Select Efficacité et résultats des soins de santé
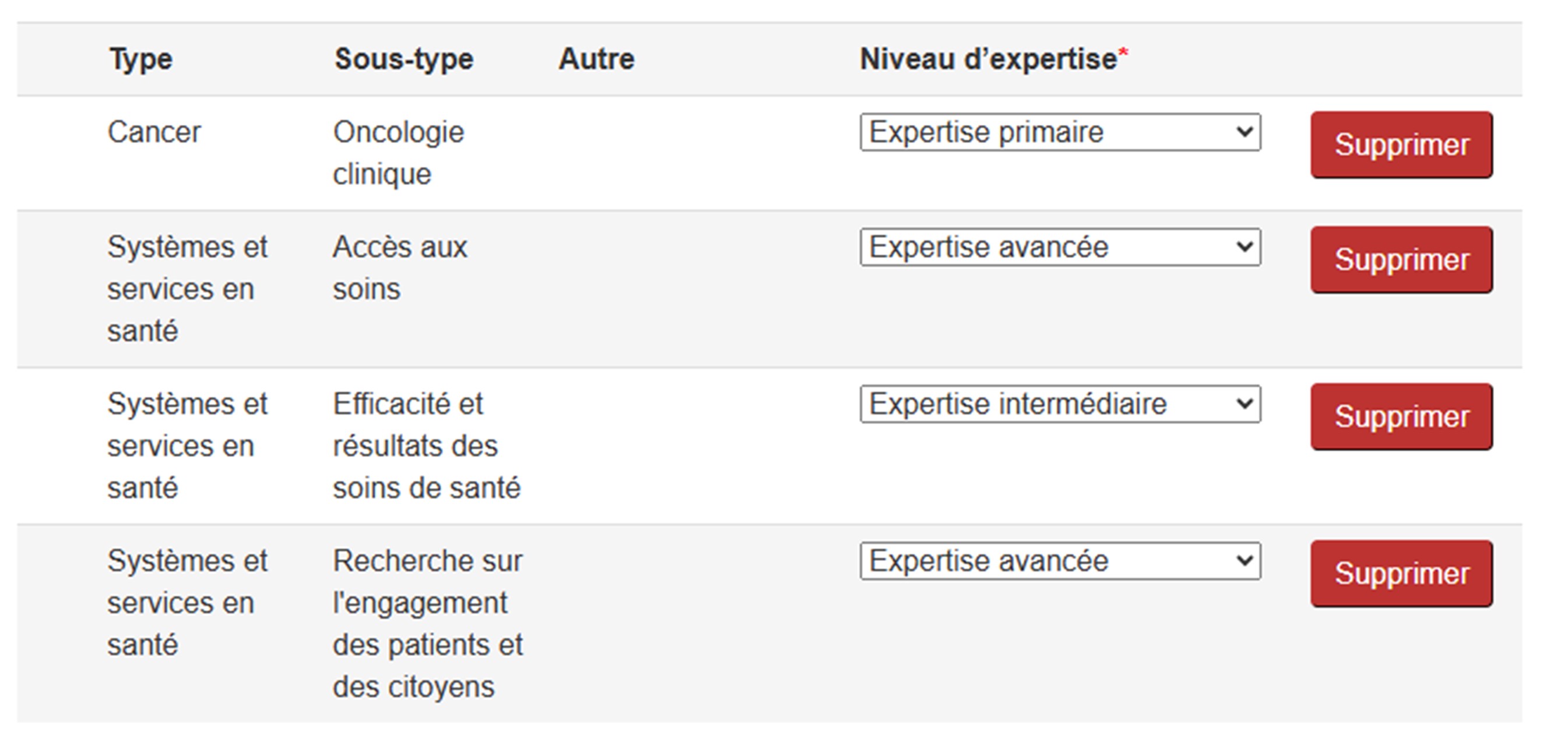The image size is (1568, 743). pos(426,446)
